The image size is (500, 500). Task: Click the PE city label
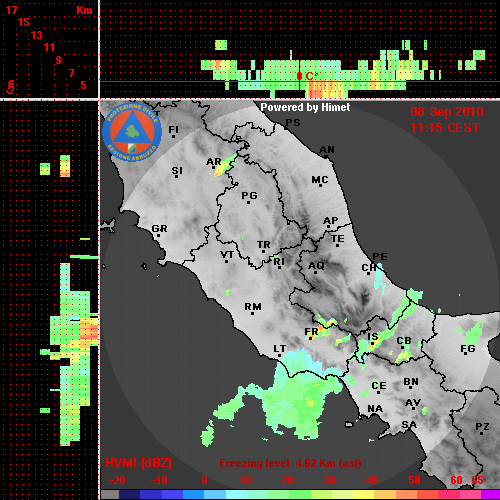(x=380, y=256)
